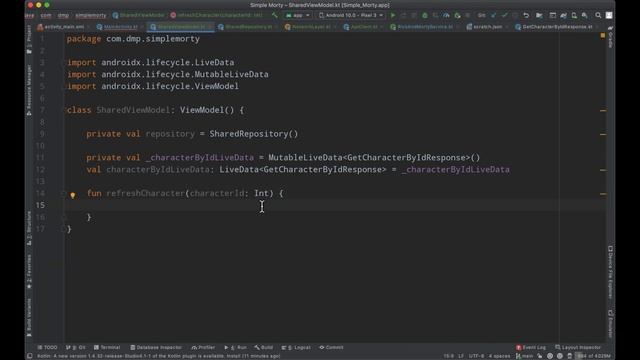Collapse the refreshCharacter function fold marker
Image resolution: width=640 pixels, height=360 pixels.
[63, 193]
